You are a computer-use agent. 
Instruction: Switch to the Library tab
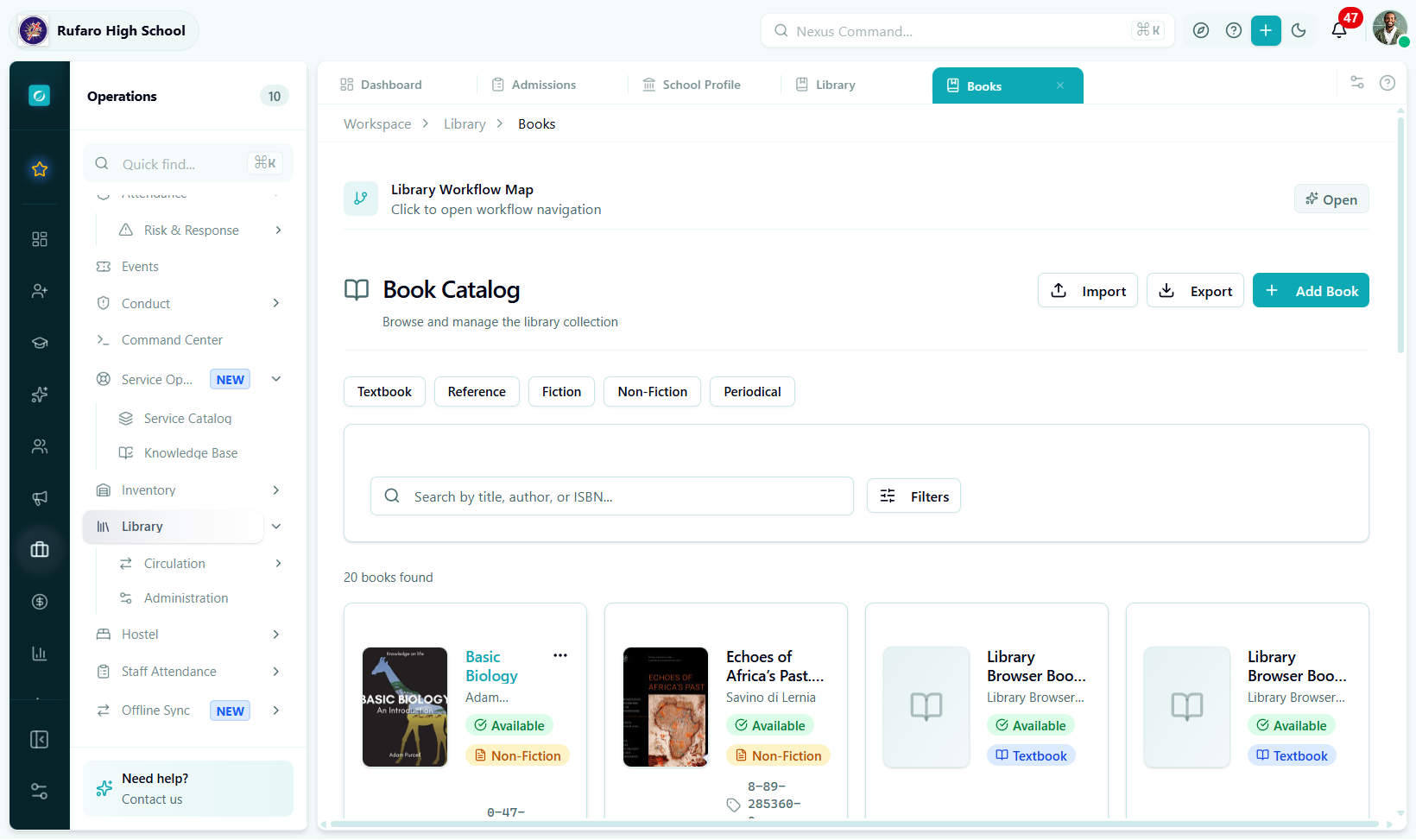(x=825, y=85)
